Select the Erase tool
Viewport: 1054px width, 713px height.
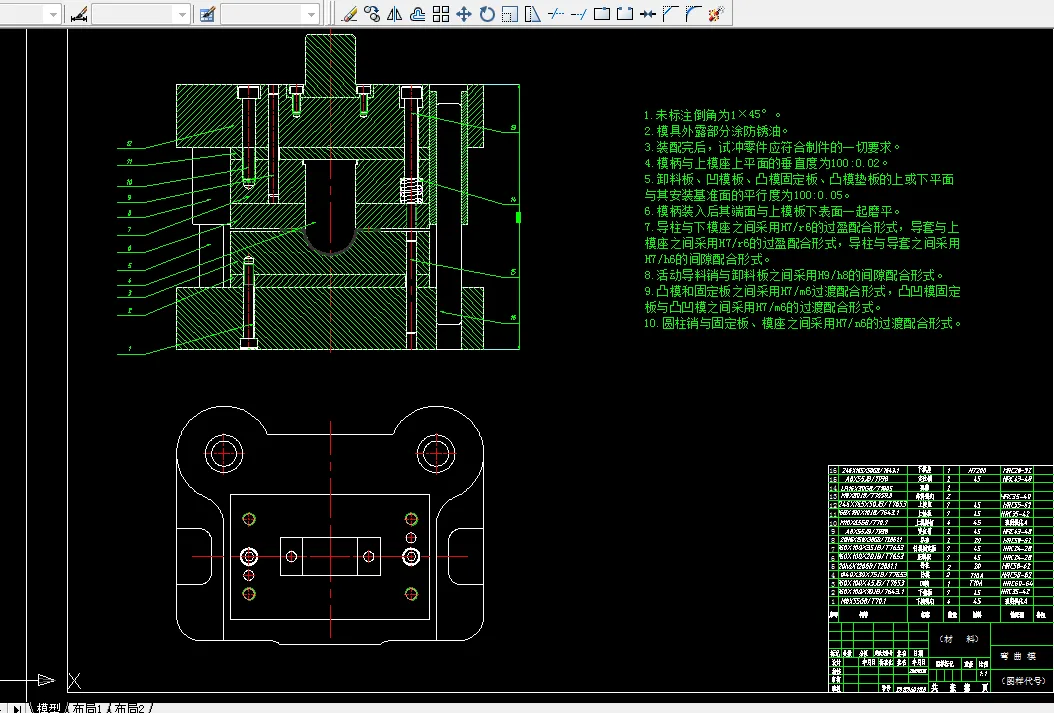[x=349, y=14]
